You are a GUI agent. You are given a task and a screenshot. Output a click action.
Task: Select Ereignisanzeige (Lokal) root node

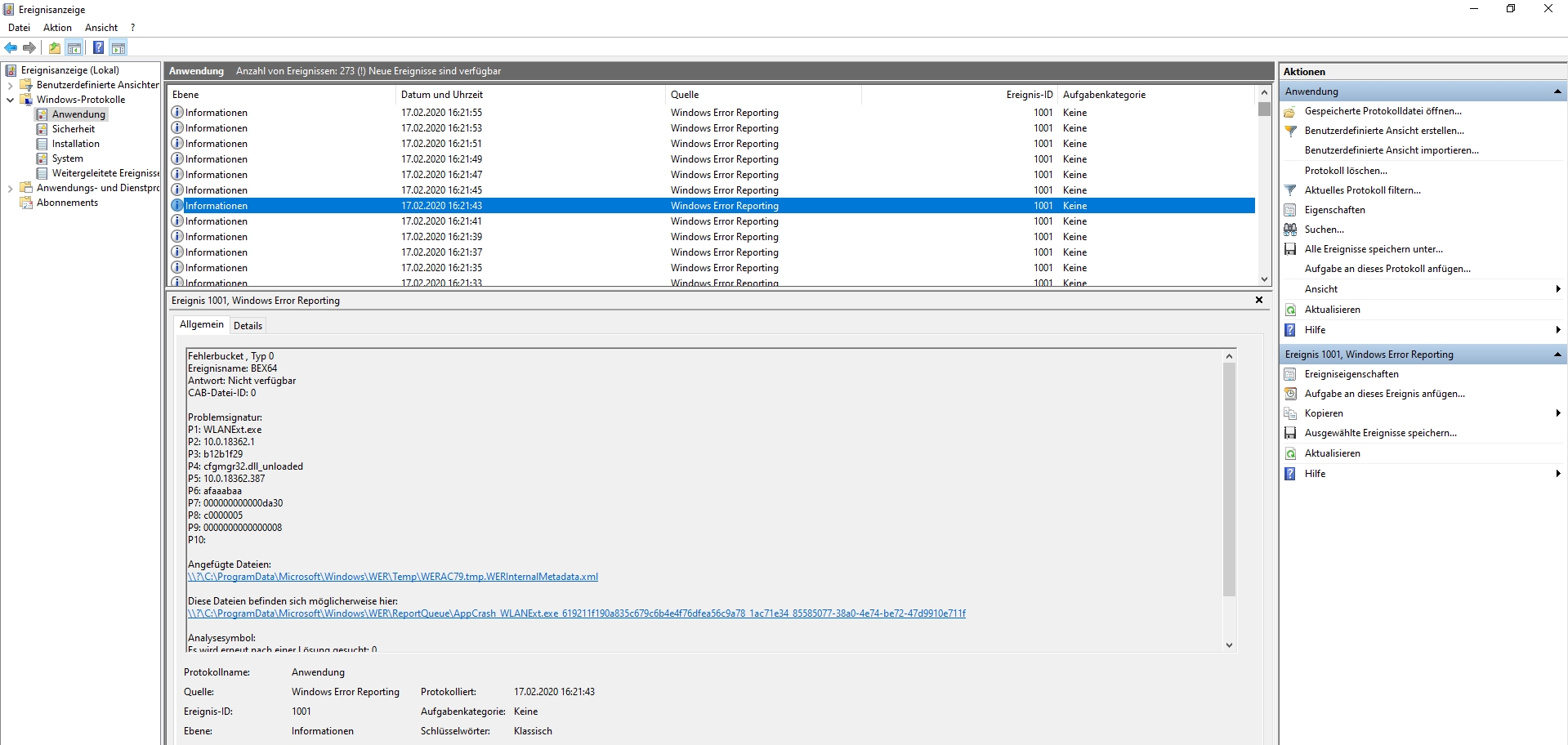[x=70, y=70]
